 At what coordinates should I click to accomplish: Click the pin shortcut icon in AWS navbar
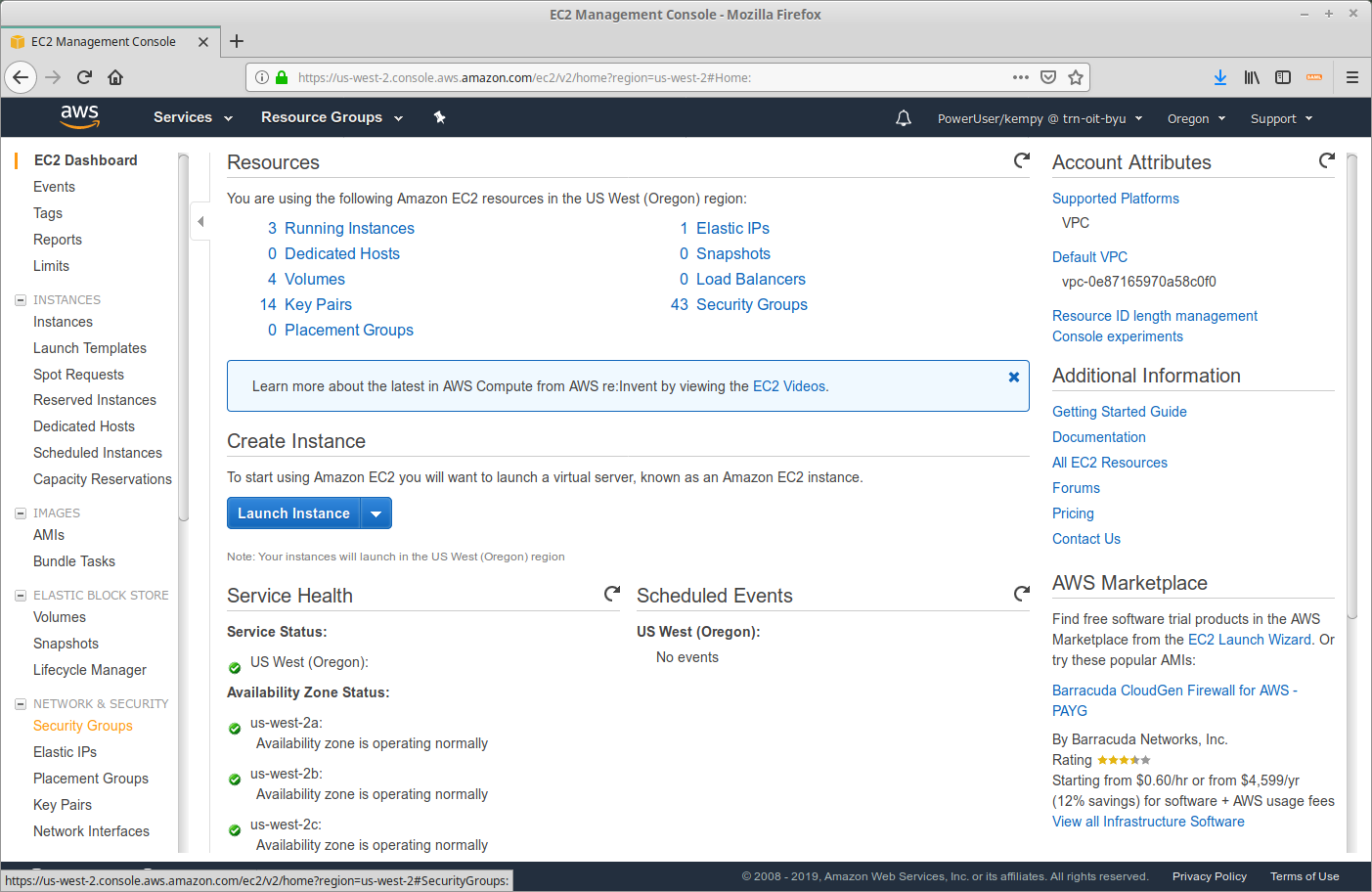pos(439,117)
